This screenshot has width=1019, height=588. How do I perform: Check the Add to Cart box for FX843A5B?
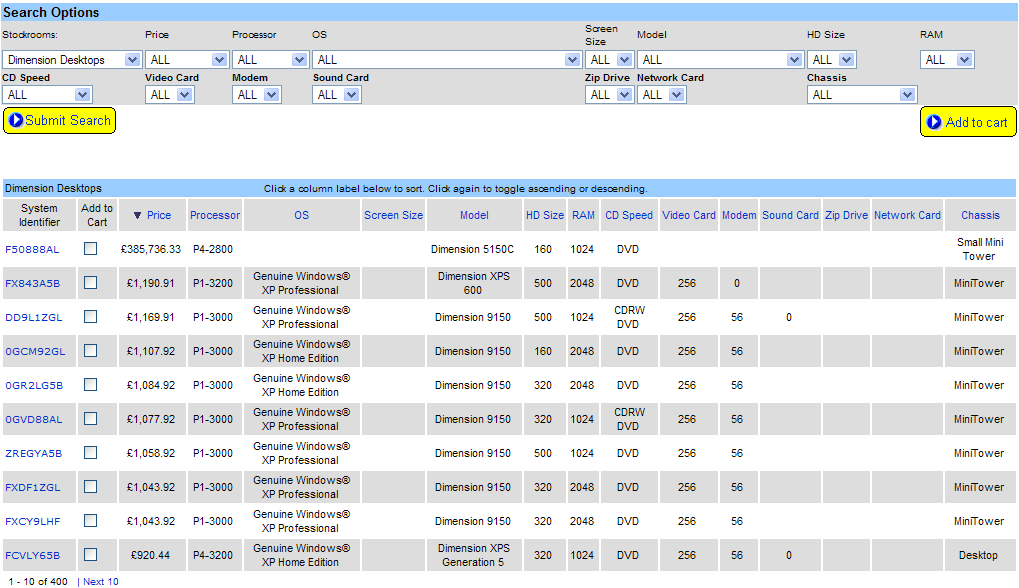point(91,283)
